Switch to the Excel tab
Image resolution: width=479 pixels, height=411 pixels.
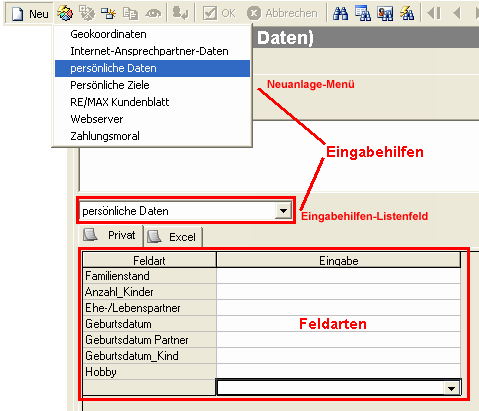174,237
